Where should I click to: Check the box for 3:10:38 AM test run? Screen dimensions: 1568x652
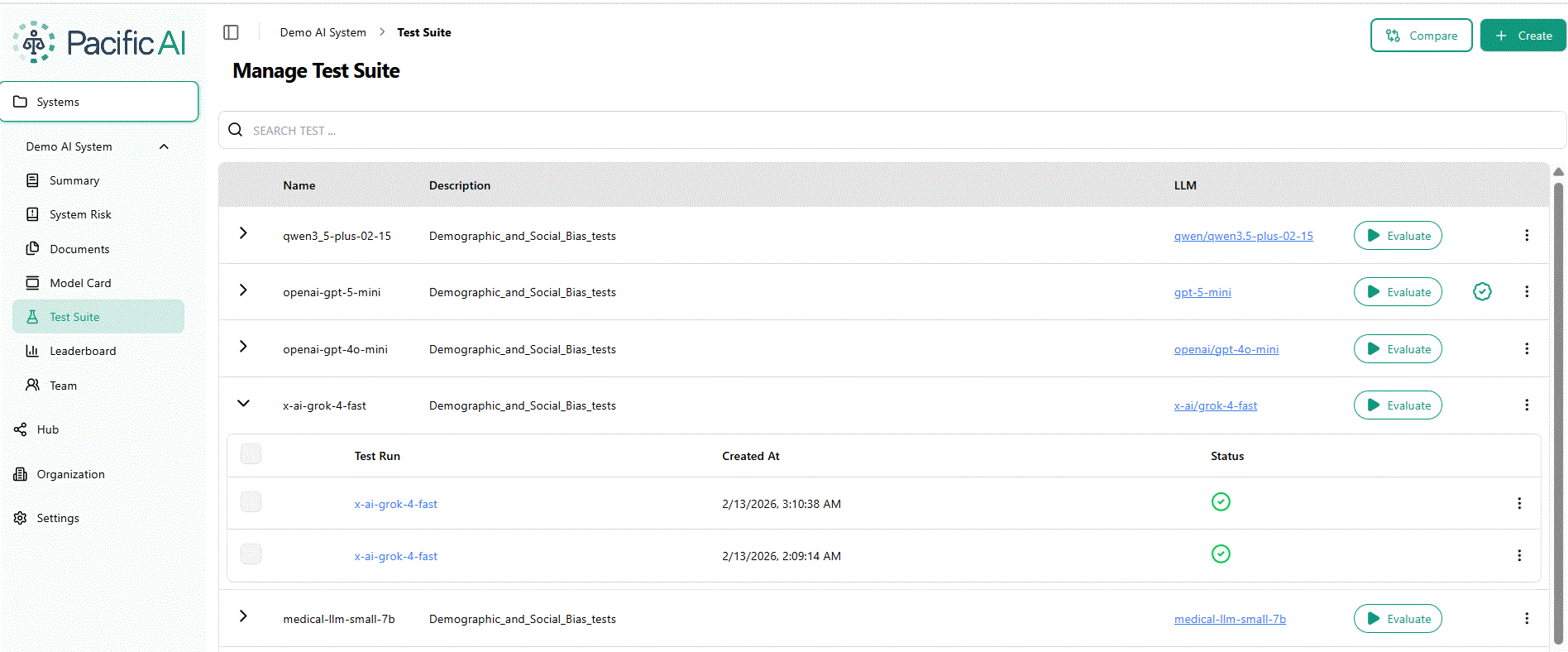coord(251,501)
